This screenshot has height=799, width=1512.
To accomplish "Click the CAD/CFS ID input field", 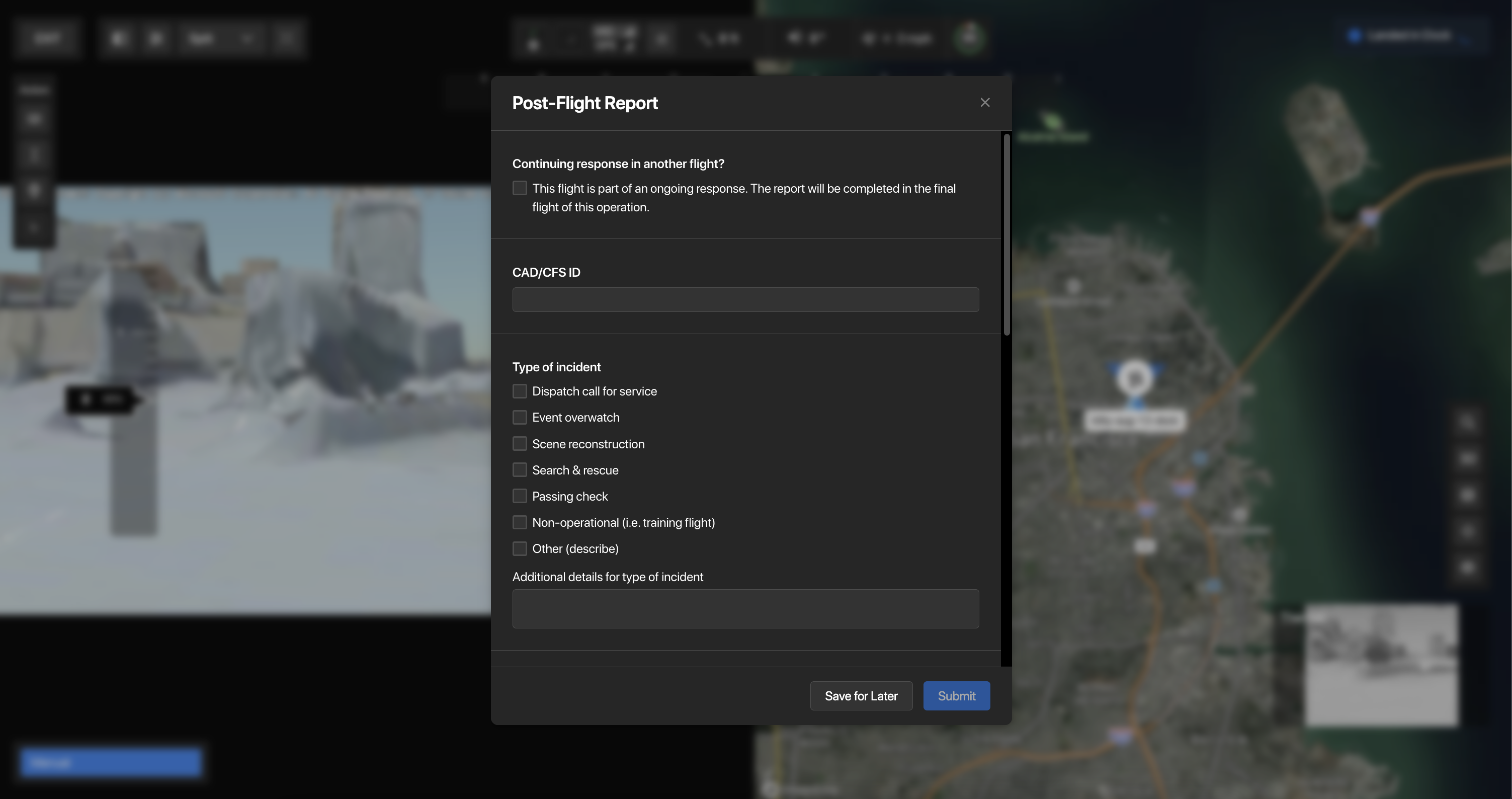I will (745, 299).
